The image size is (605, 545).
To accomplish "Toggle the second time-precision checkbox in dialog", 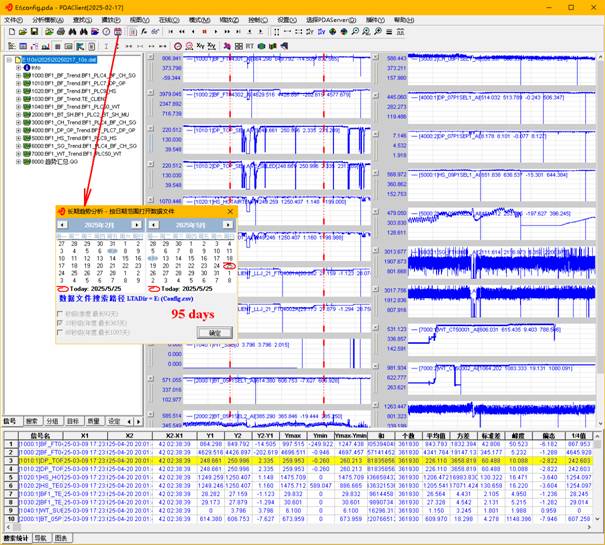I will [60, 323].
